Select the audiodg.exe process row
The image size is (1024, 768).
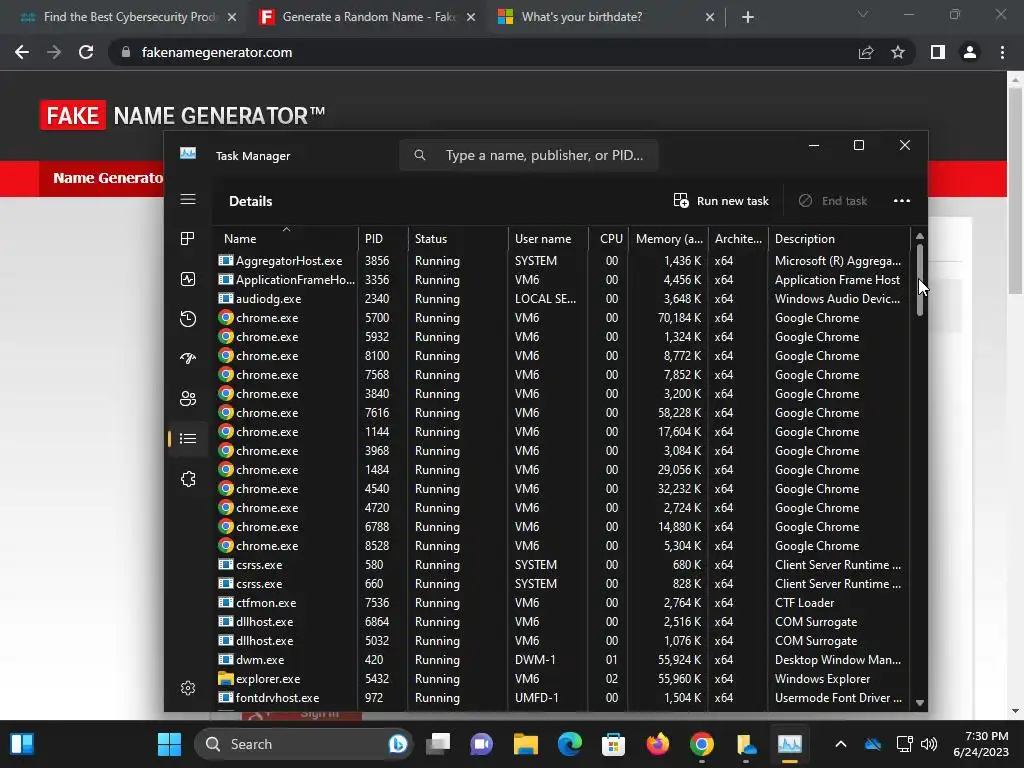562,298
